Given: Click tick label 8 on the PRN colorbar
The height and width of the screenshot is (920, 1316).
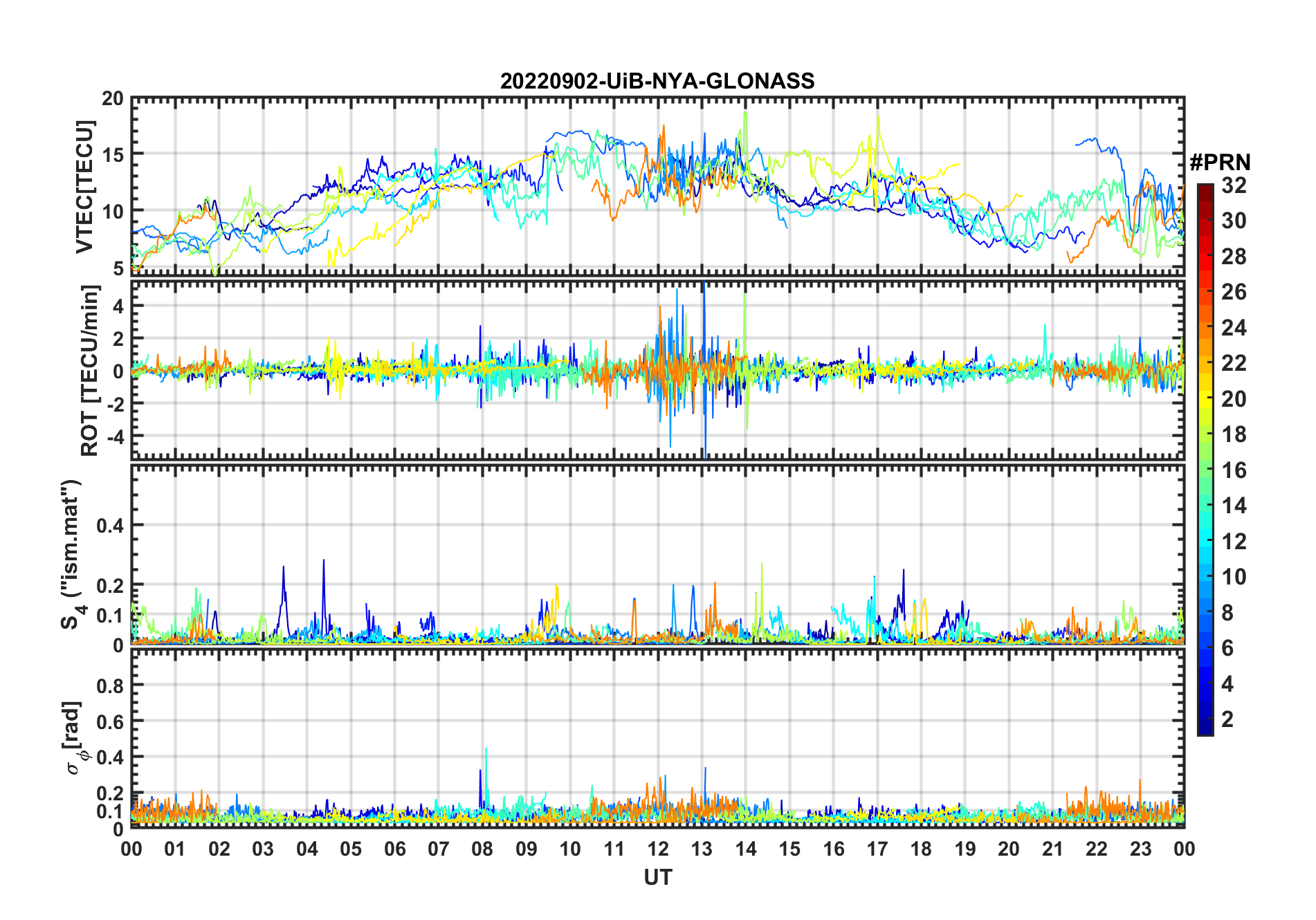Looking at the screenshot, I should tap(1227, 613).
